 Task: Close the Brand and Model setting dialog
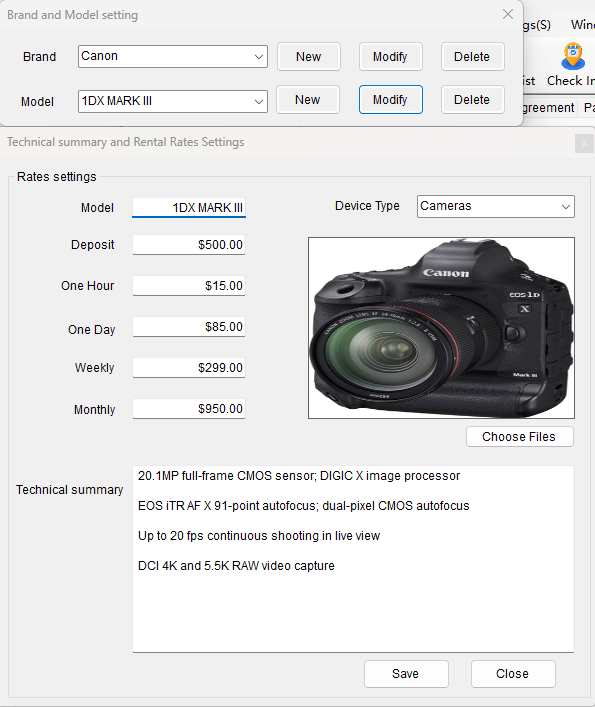coord(508,14)
